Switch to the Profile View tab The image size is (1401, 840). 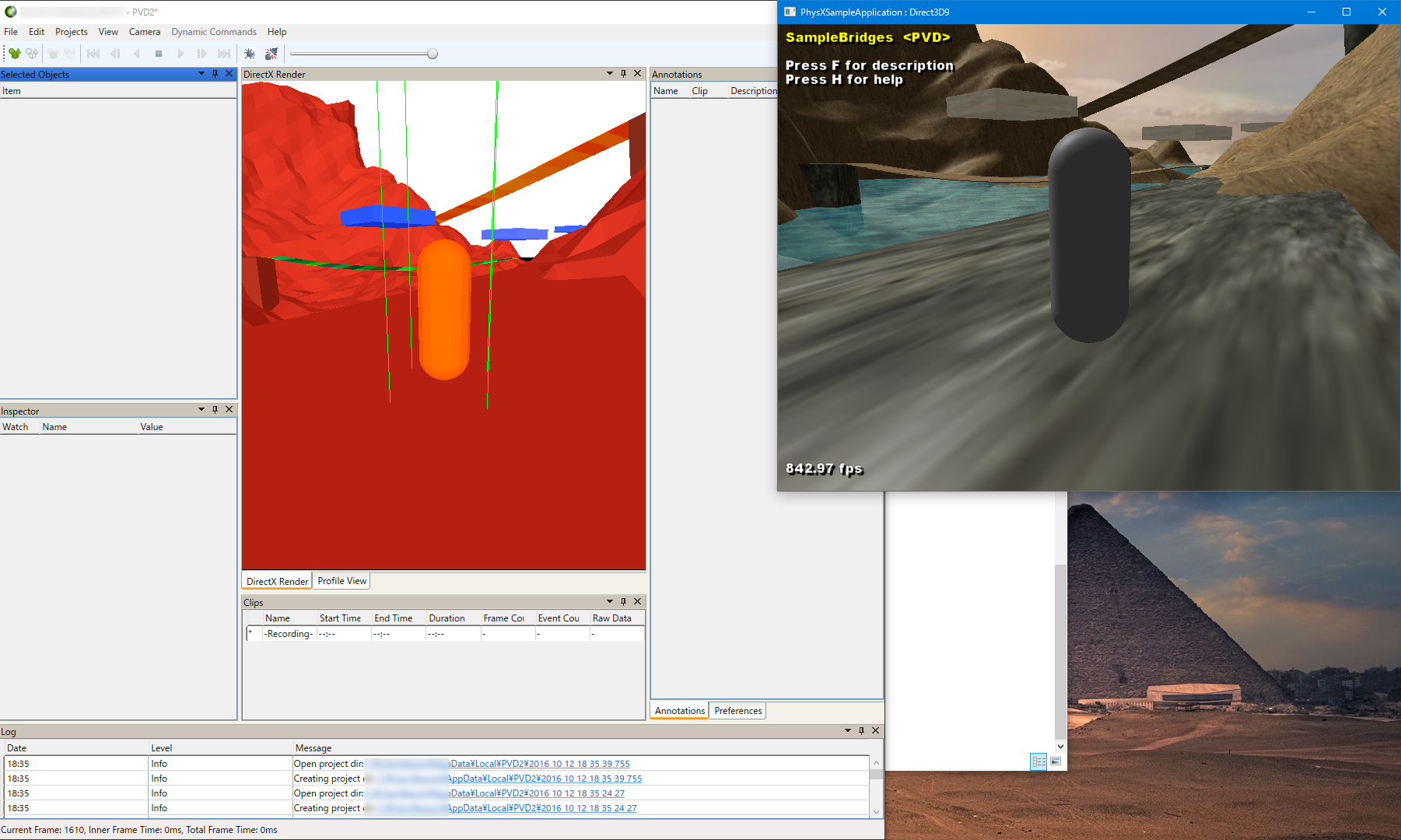341,581
